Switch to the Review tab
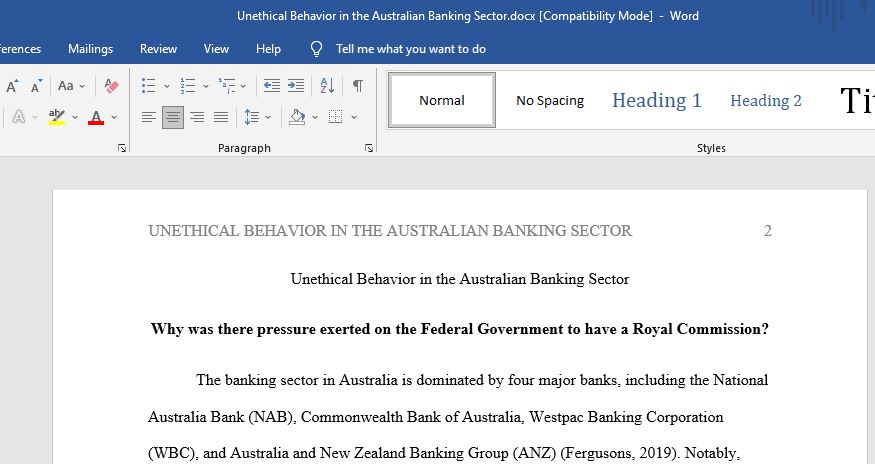875x464 pixels. pyautogui.click(x=158, y=49)
